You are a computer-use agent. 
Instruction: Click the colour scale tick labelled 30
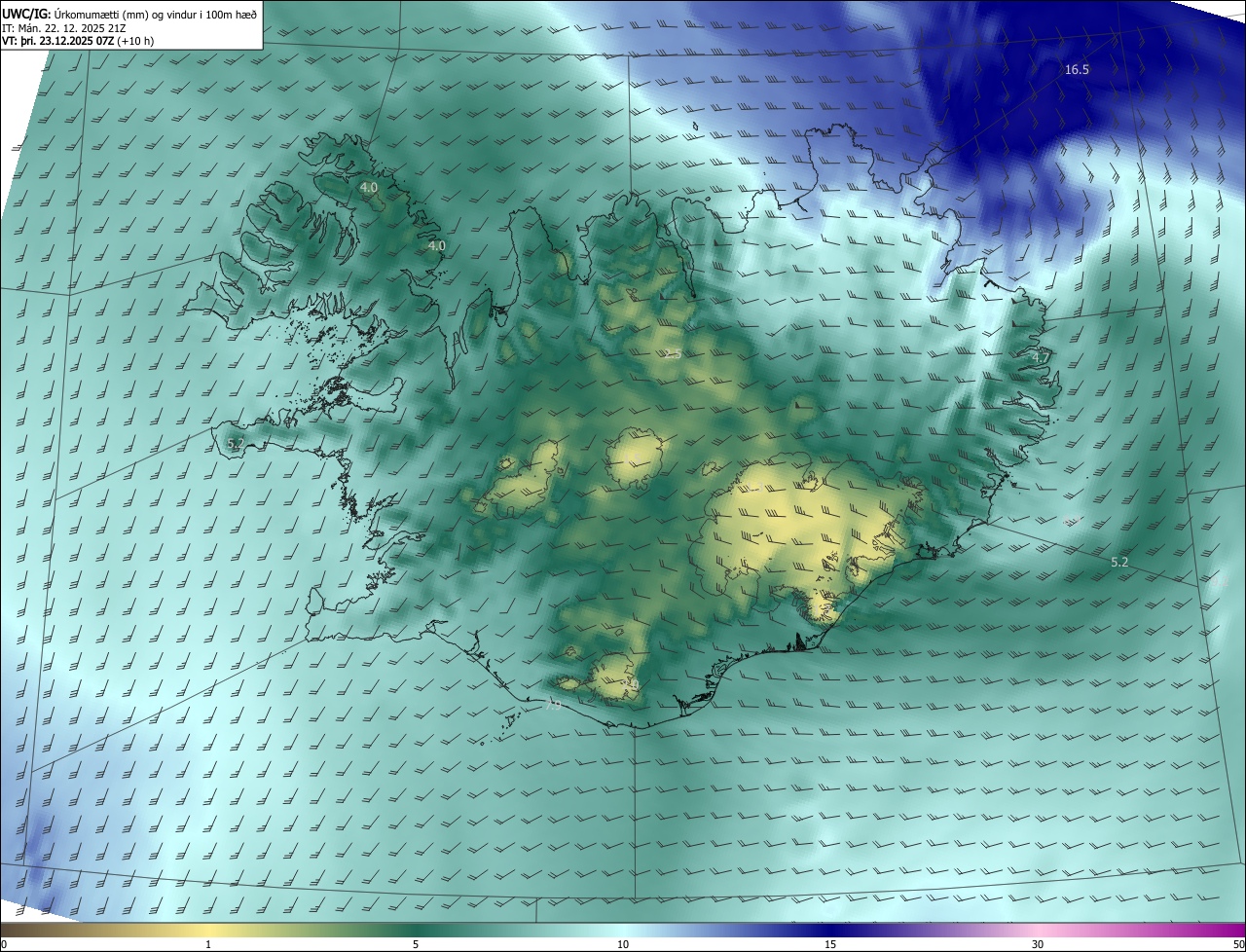[x=1038, y=944]
